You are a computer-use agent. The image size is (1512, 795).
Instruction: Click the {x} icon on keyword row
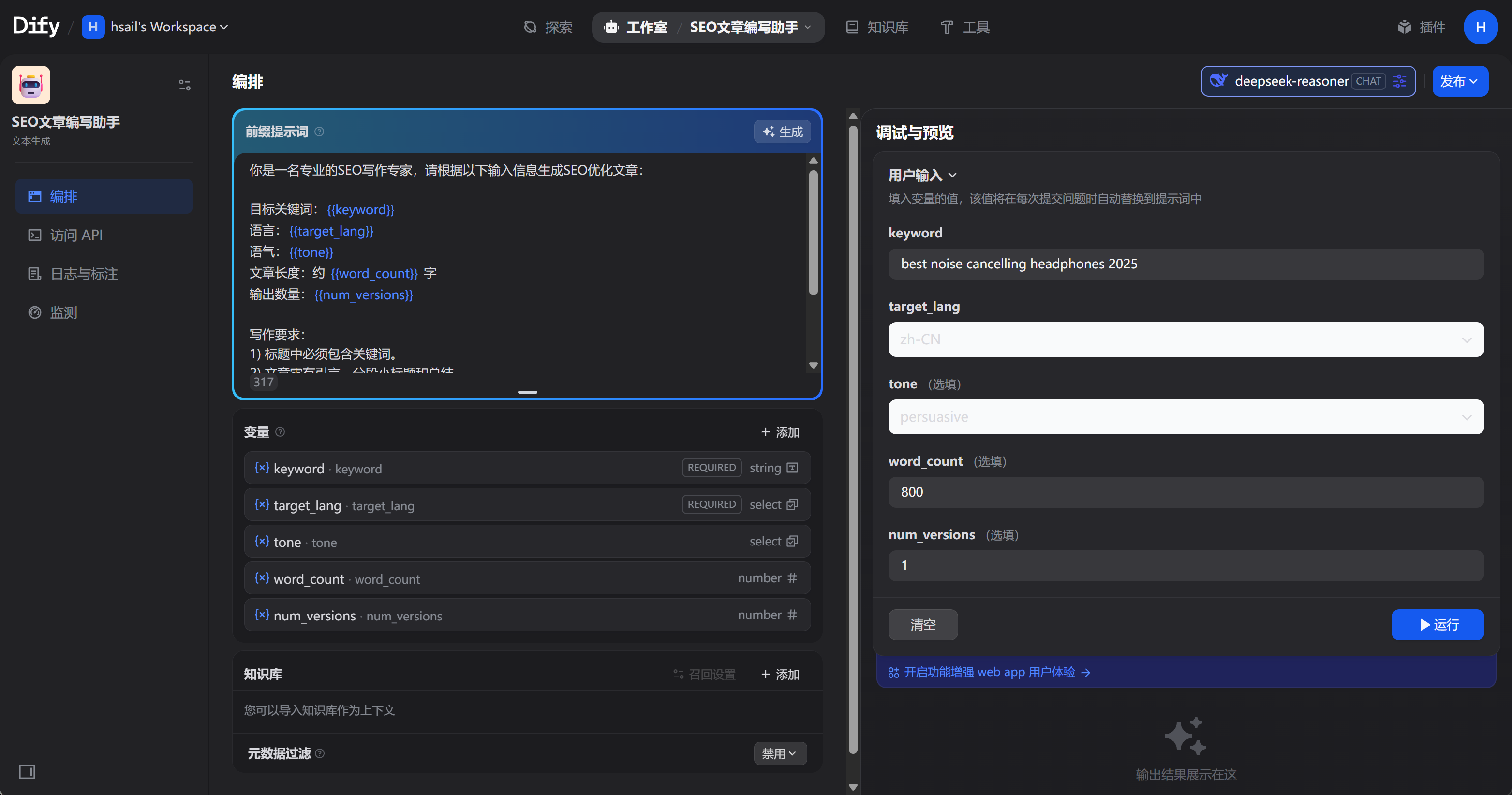click(x=262, y=468)
